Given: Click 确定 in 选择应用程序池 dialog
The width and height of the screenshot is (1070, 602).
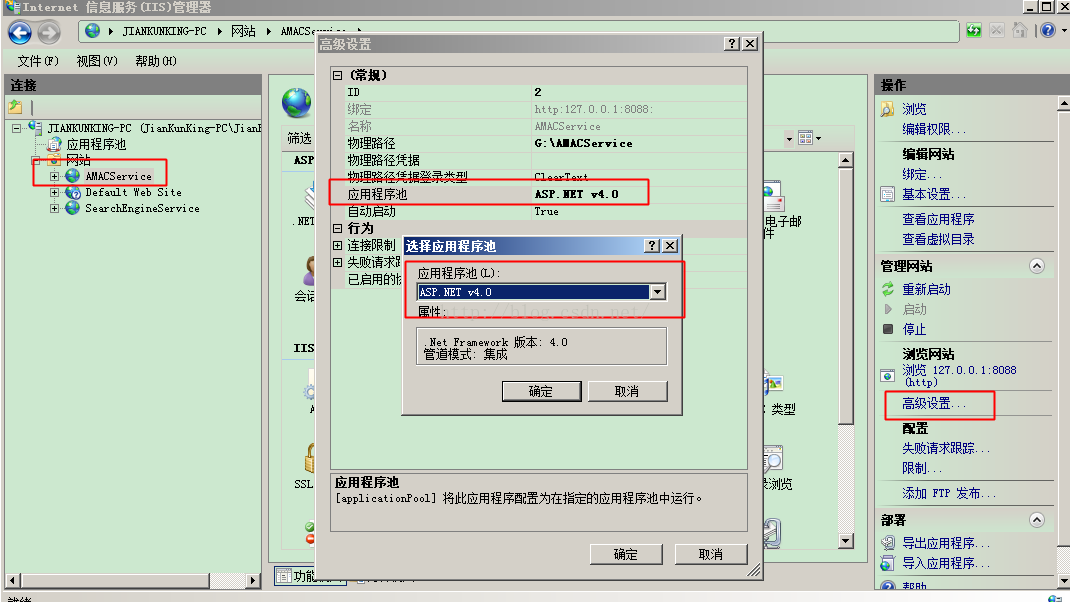Looking at the screenshot, I should pyautogui.click(x=541, y=391).
